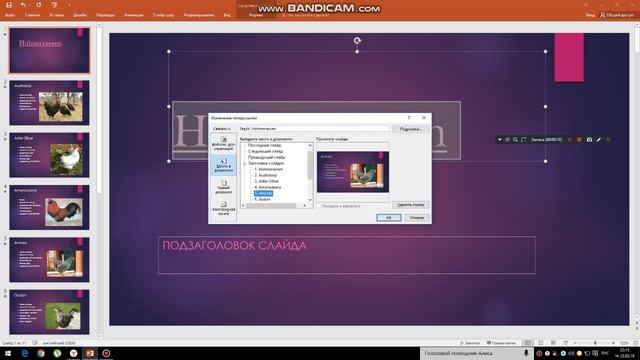Save the presentation using the quick access icon

(x=9, y=5)
